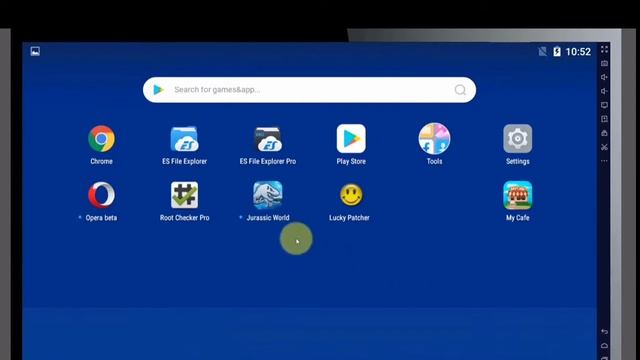Click the "Root Checker Pro" label text
Viewport: 640px width, 360px height.
click(184, 218)
